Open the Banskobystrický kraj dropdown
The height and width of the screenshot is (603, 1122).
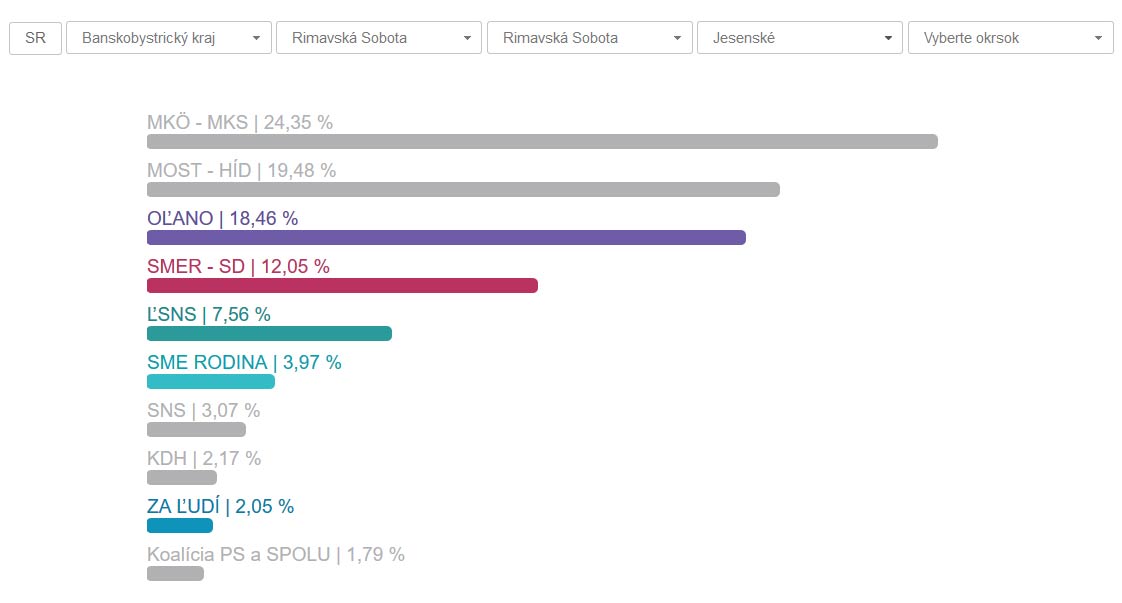[x=168, y=38]
